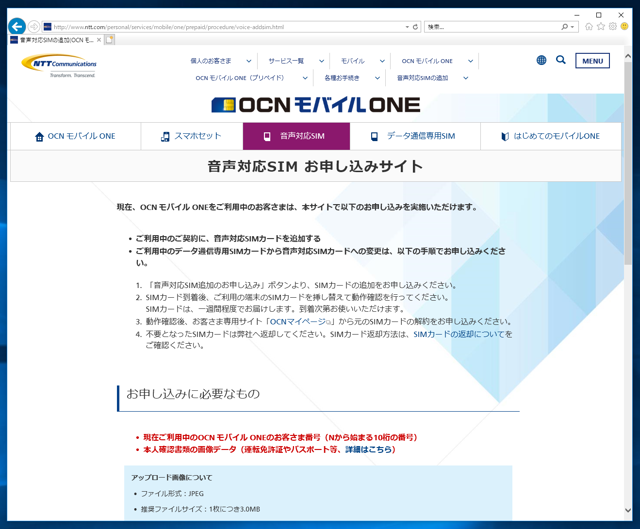Open the 詳細はこちら link
This screenshot has width=640, height=529.
369,449
